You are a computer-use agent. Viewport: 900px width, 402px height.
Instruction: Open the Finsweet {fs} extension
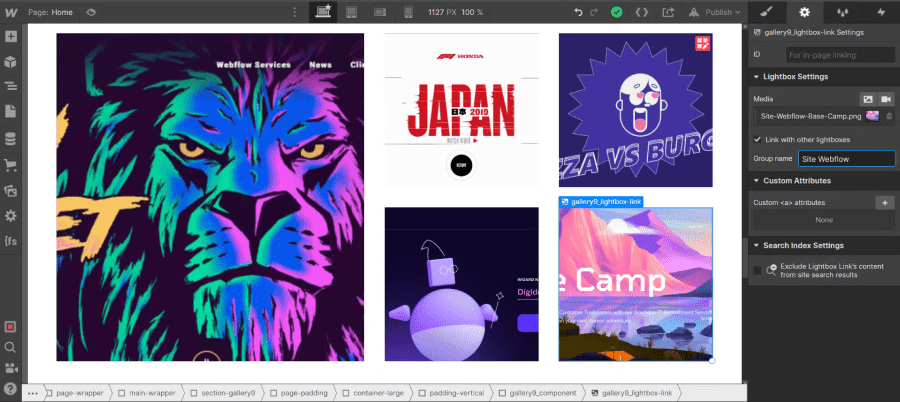click(10, 241)
